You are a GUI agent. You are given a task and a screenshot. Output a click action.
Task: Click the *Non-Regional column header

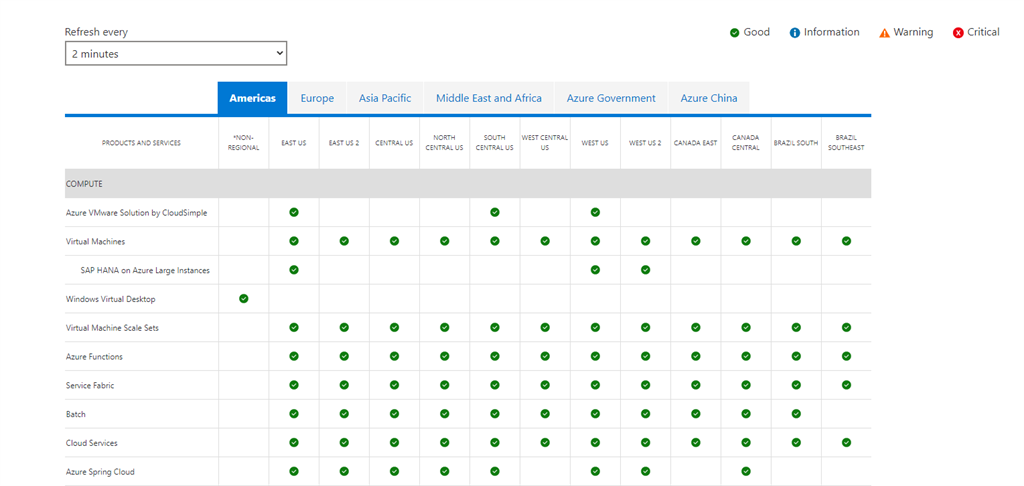pos(244,143)
